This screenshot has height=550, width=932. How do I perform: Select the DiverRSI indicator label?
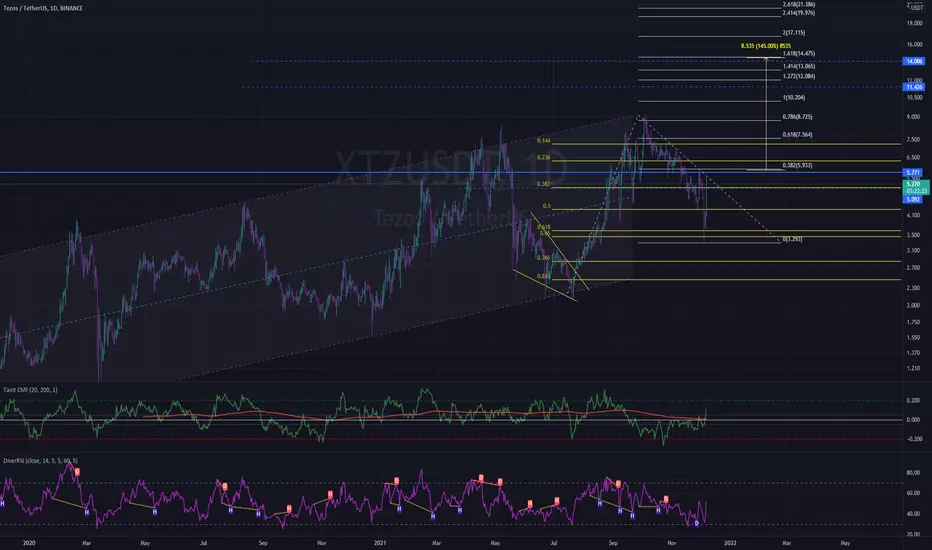point(40,461)
